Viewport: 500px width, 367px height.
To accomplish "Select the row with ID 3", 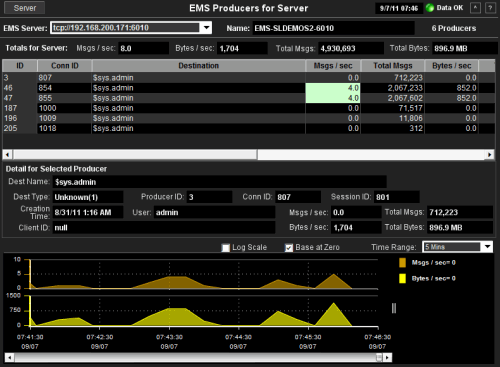I will (248, 78).
